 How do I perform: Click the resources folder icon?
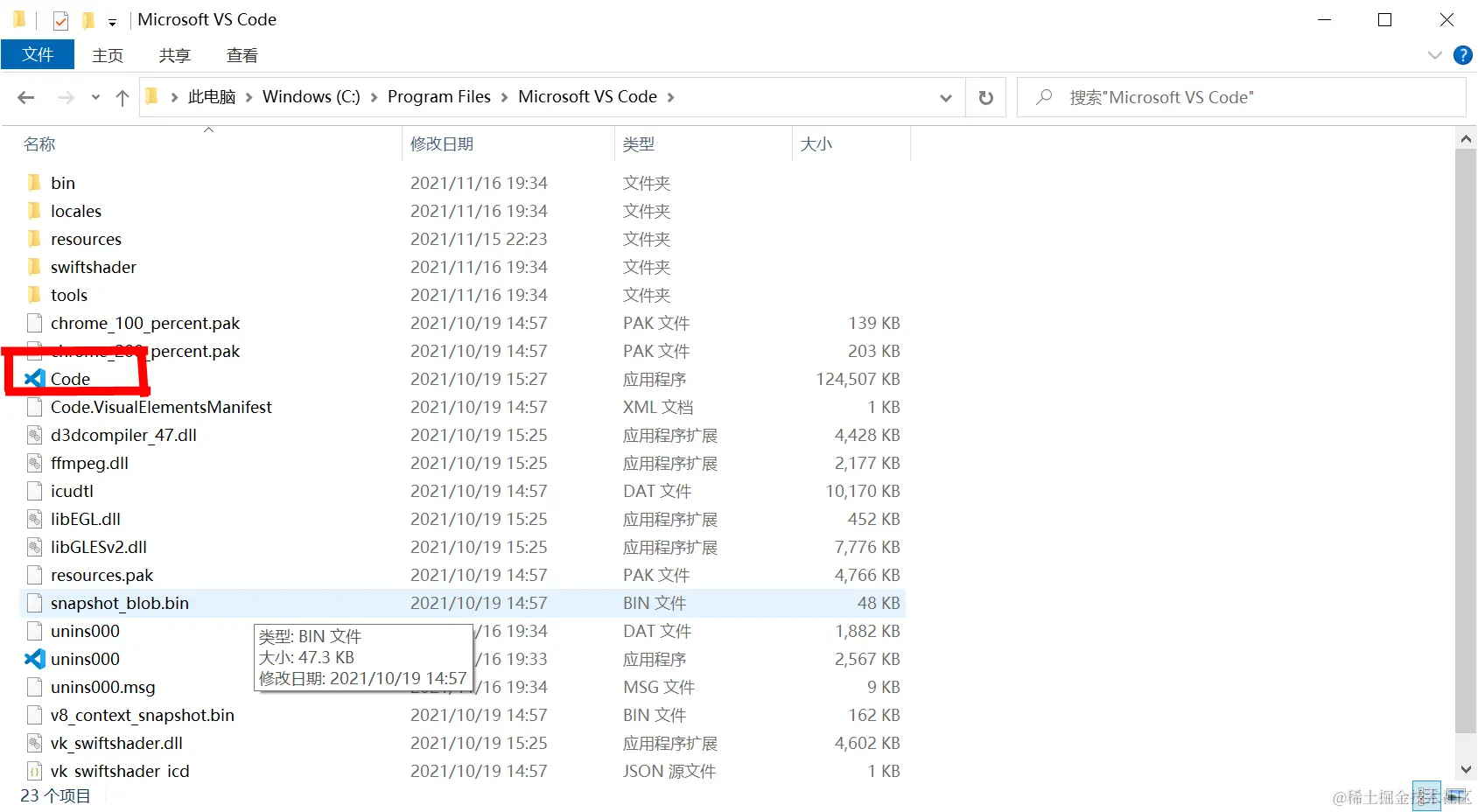coord(34,239)
